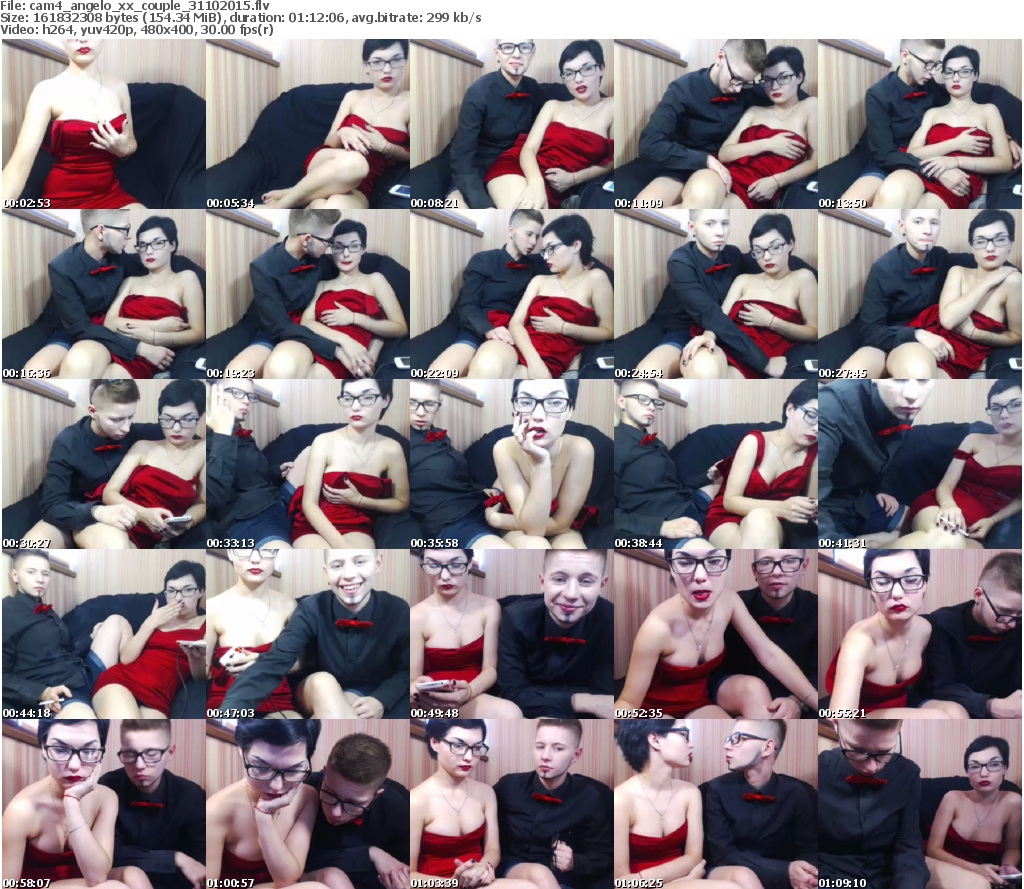Select the frame timestamped 00:13:50
Viewport: 1024px width, 889px height.
[920, 124]
